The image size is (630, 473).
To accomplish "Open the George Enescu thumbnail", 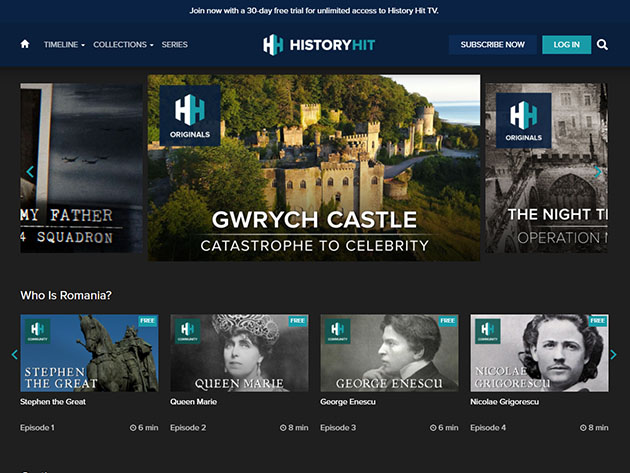I will 389,353.
